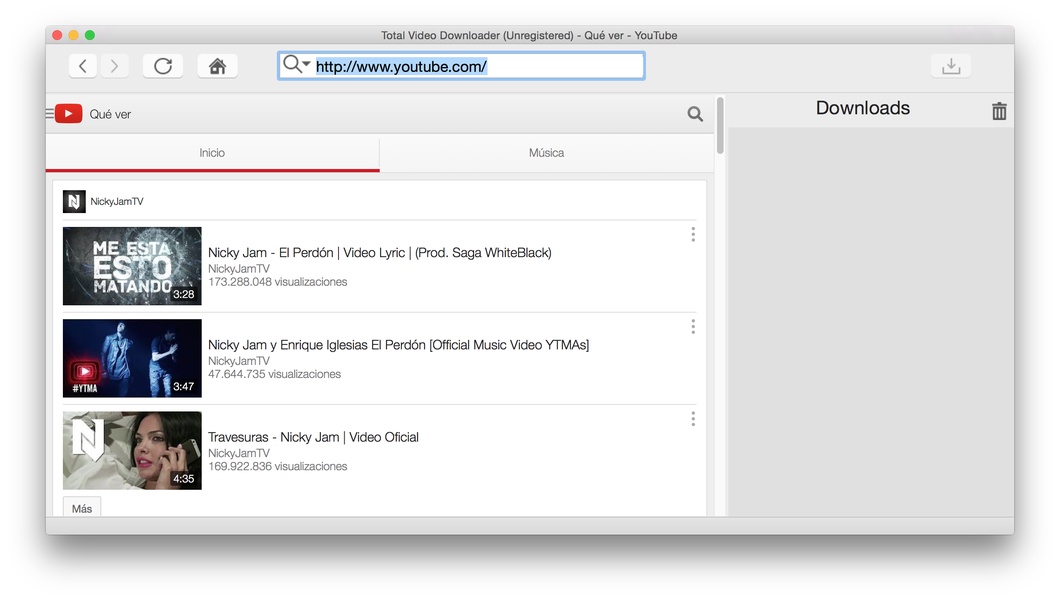This screenshot has height=600, width=1060.
Task: Go forward using the forward arrow
Action: [x=114, y=66]
